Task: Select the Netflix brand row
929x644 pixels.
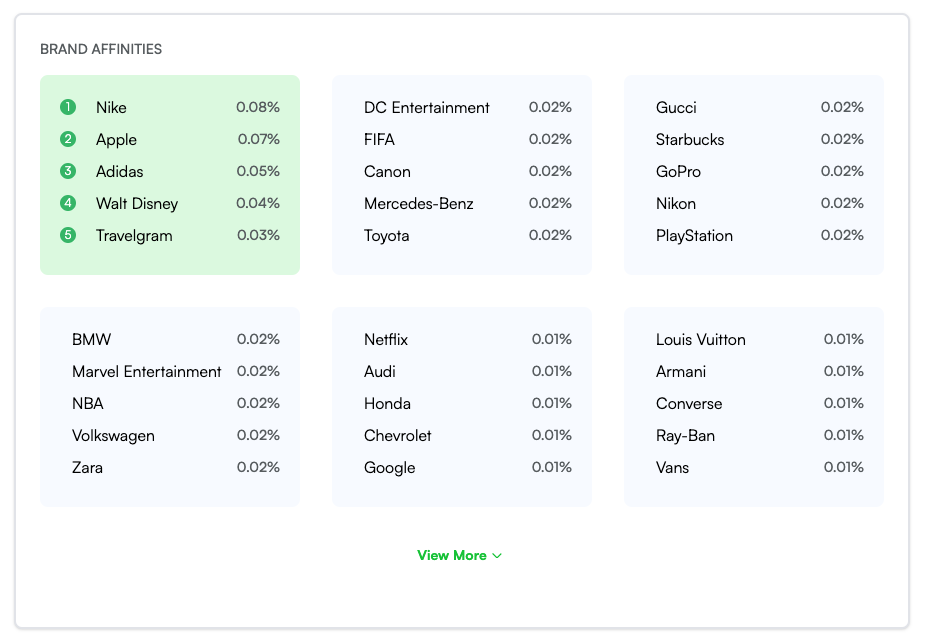Action: 385,339
